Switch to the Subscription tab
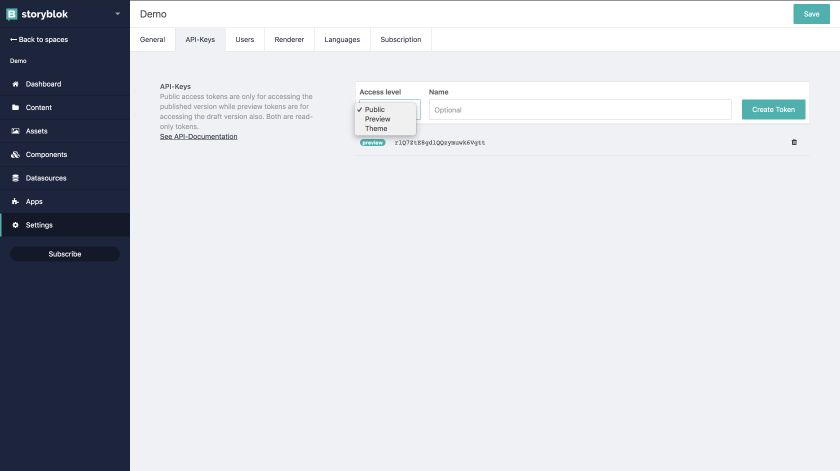 pos(401,40)
